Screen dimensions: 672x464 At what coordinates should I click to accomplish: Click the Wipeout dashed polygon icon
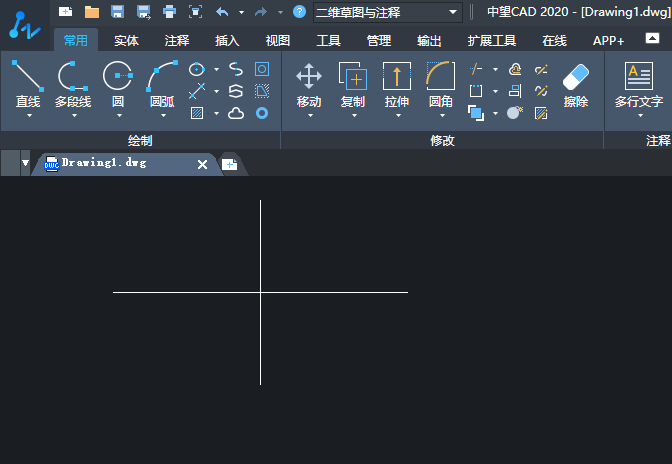(x=262, y=91)
